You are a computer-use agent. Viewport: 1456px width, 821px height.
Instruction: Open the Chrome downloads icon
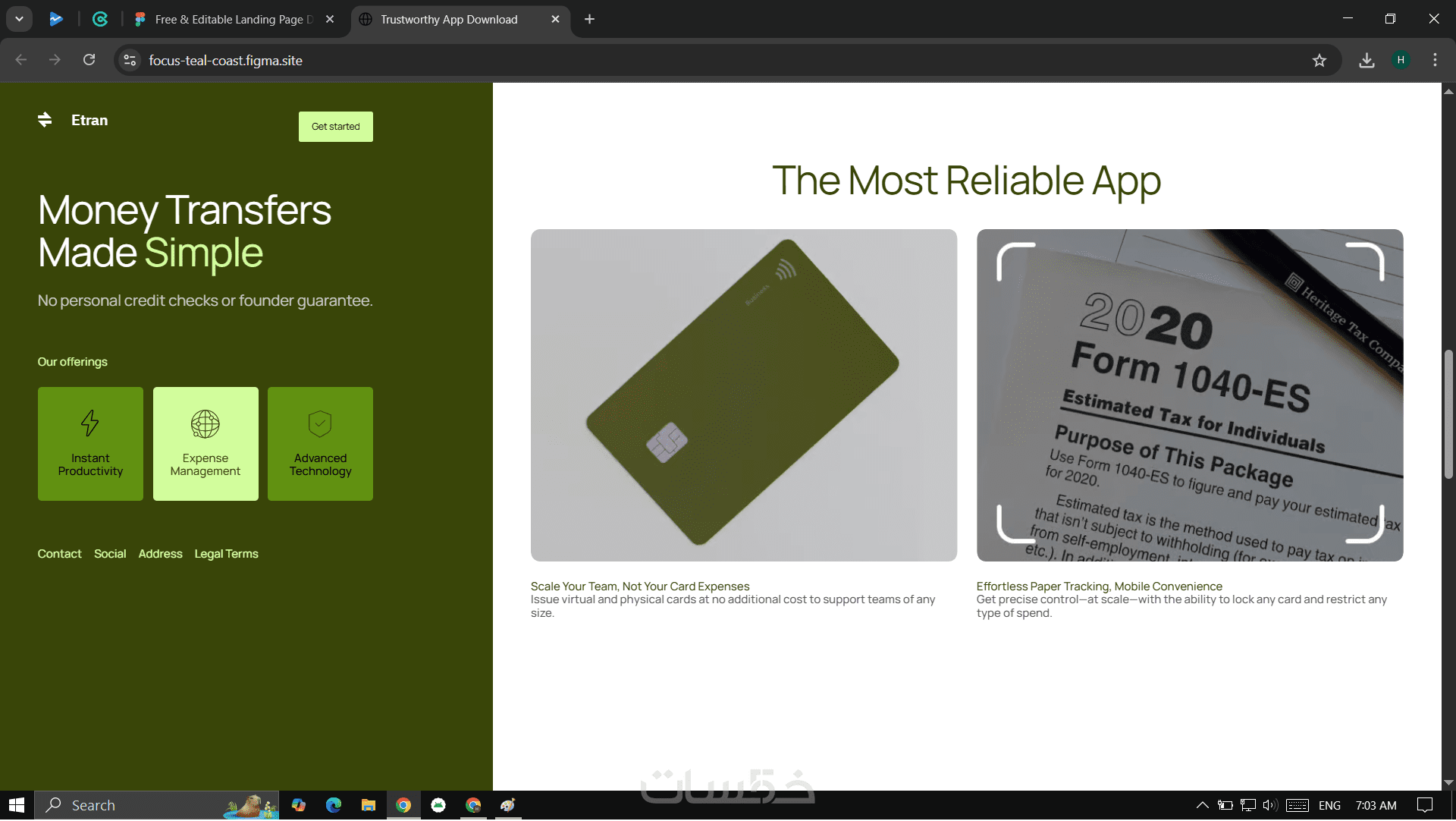tap(1367, 61)
